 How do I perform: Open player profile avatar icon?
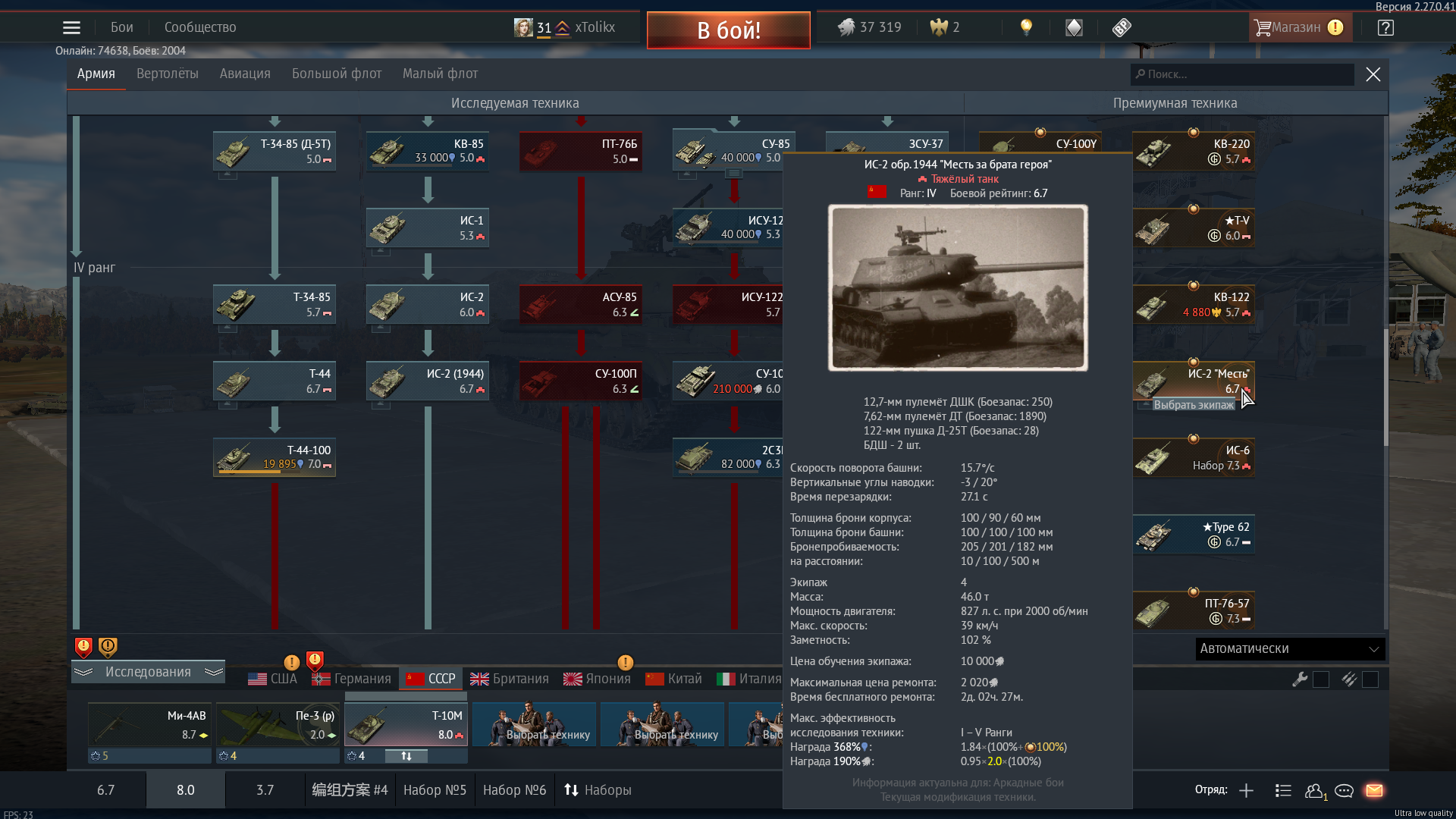523,27
